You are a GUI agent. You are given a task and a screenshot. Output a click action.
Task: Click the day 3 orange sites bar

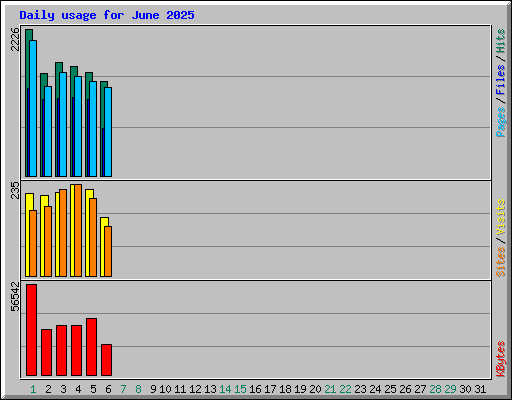(63, 233)
